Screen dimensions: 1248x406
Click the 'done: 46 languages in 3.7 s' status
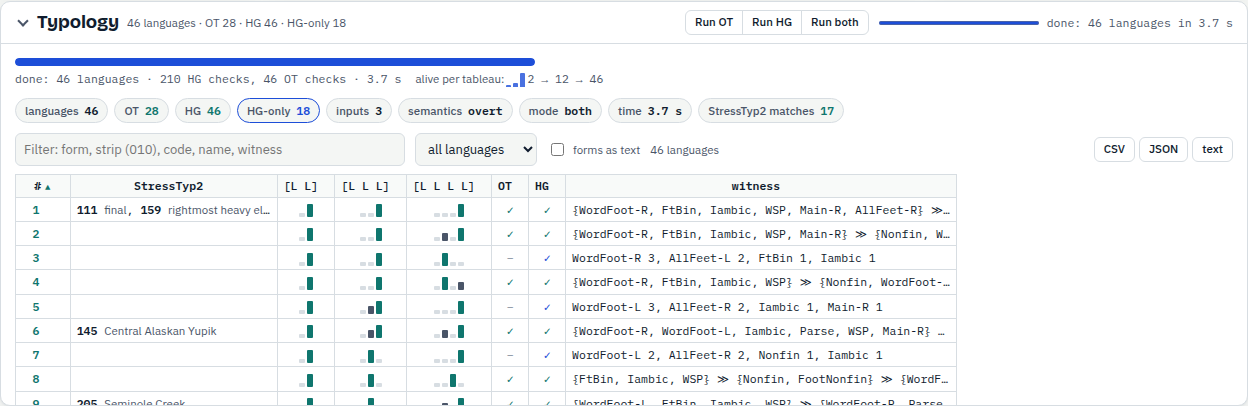(x=1140, y=23)
